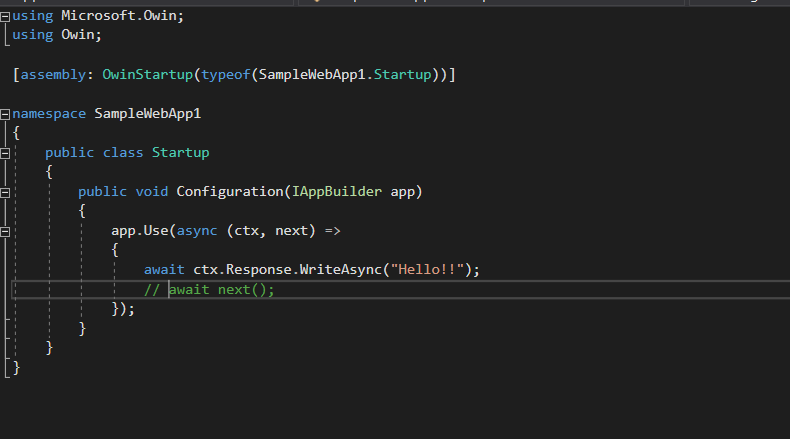Collapse the using directives block
The image size is (790, 439).
pos(6,16)
